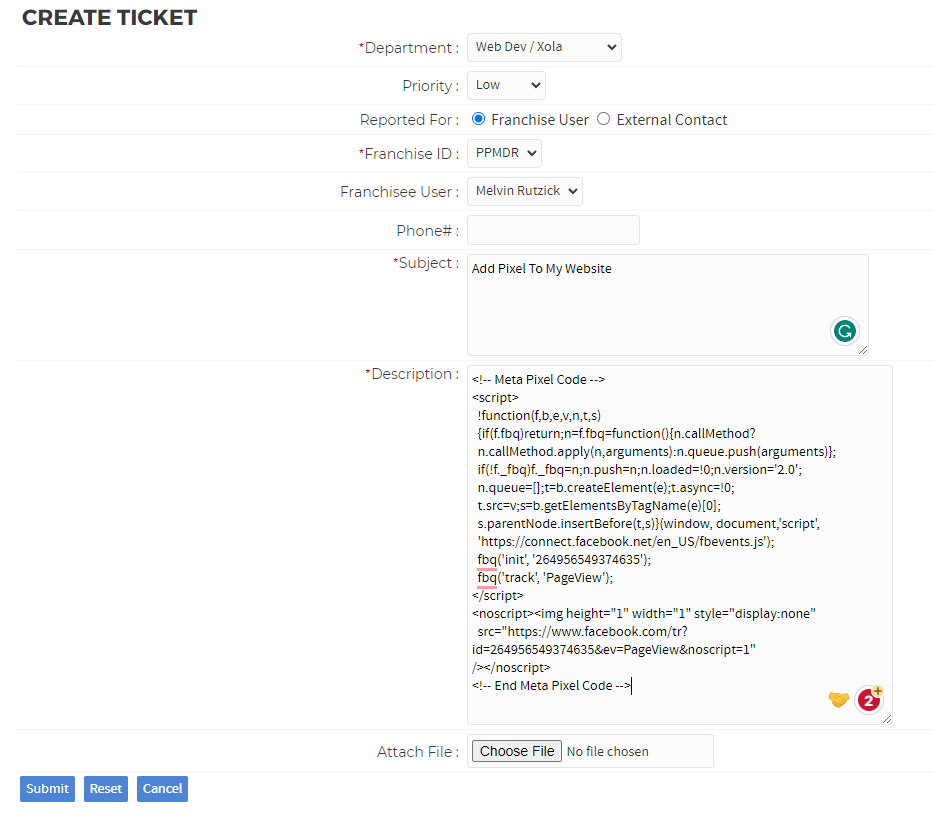Click the "No file chosen" text

coord(607,751)
